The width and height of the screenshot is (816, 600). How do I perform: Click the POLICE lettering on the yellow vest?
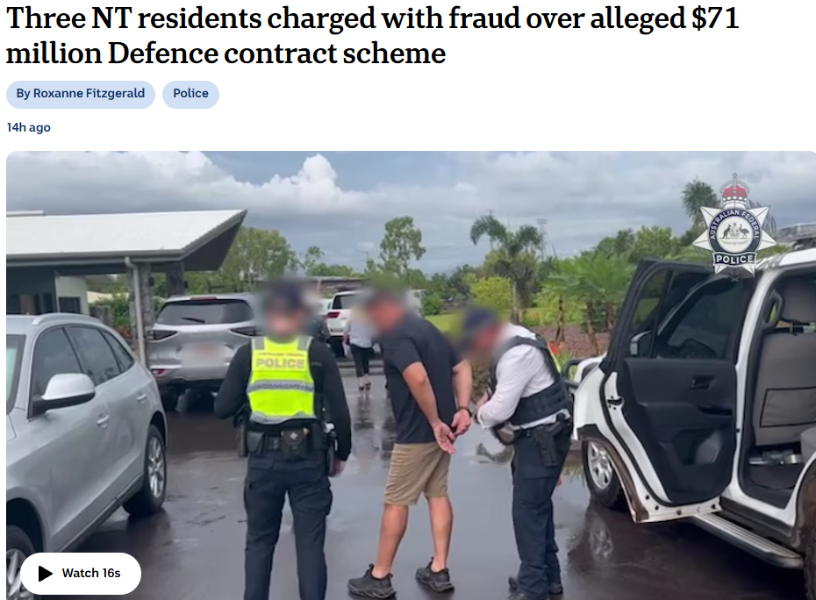279,363
